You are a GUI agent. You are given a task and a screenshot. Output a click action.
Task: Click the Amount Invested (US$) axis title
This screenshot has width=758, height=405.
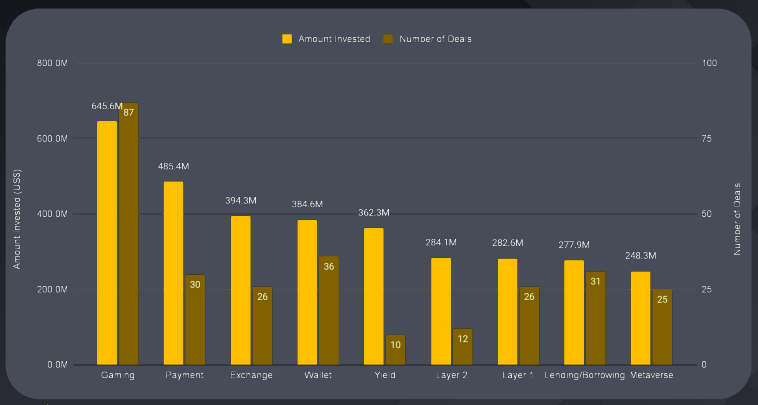click(x=17, y=219)
